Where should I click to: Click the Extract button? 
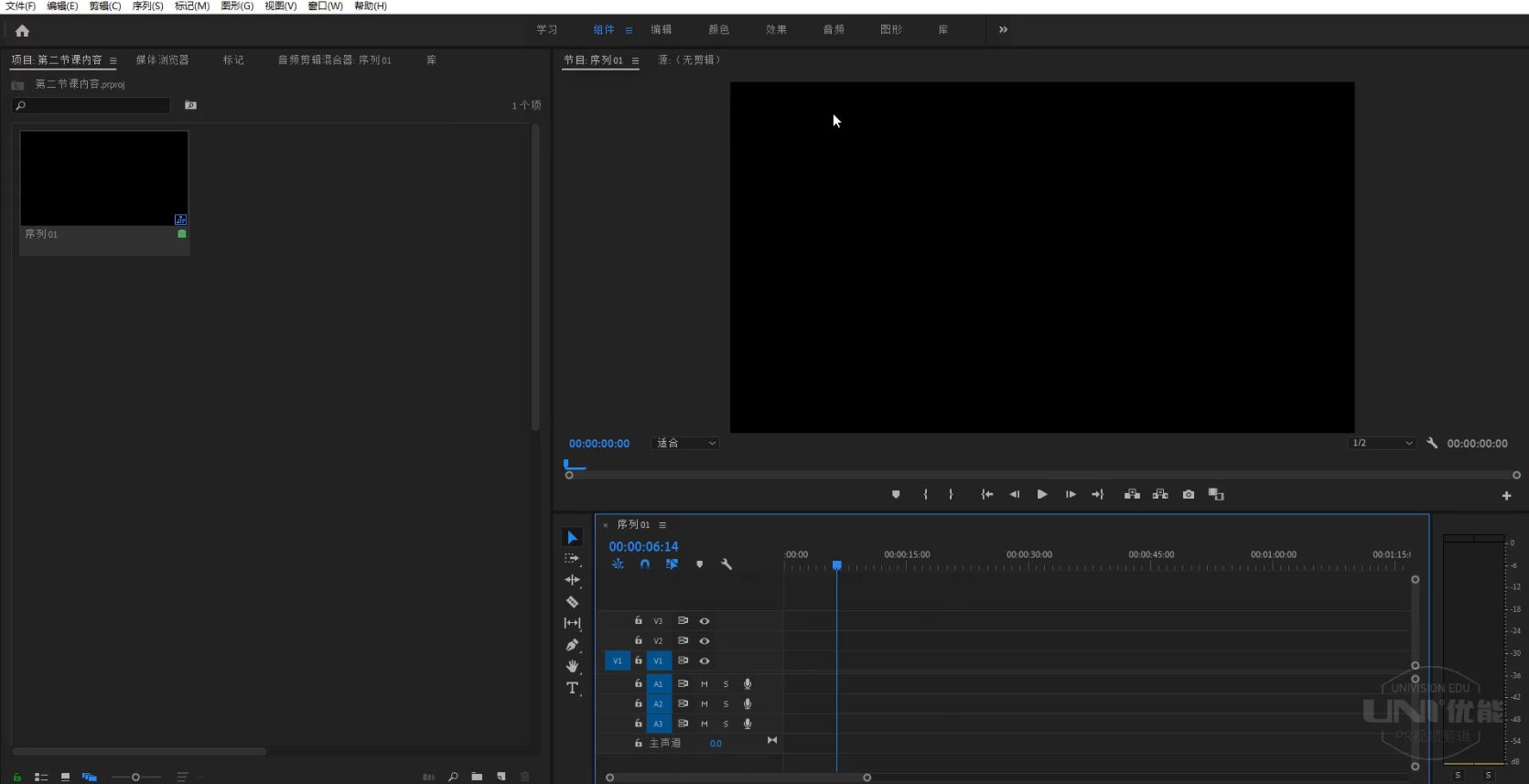[1160, 494]
